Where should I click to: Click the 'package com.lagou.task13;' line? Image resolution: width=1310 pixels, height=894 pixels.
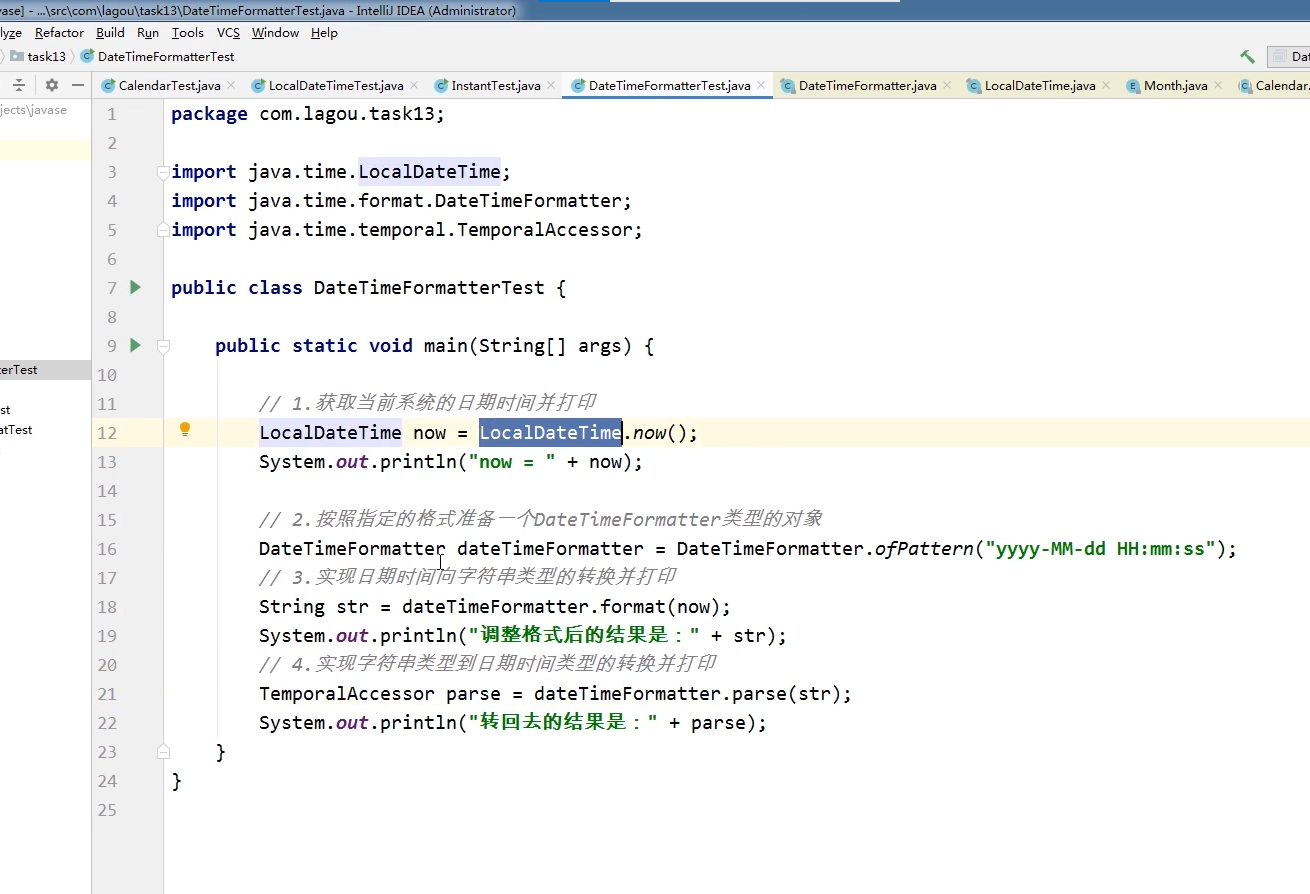[308, 114]
